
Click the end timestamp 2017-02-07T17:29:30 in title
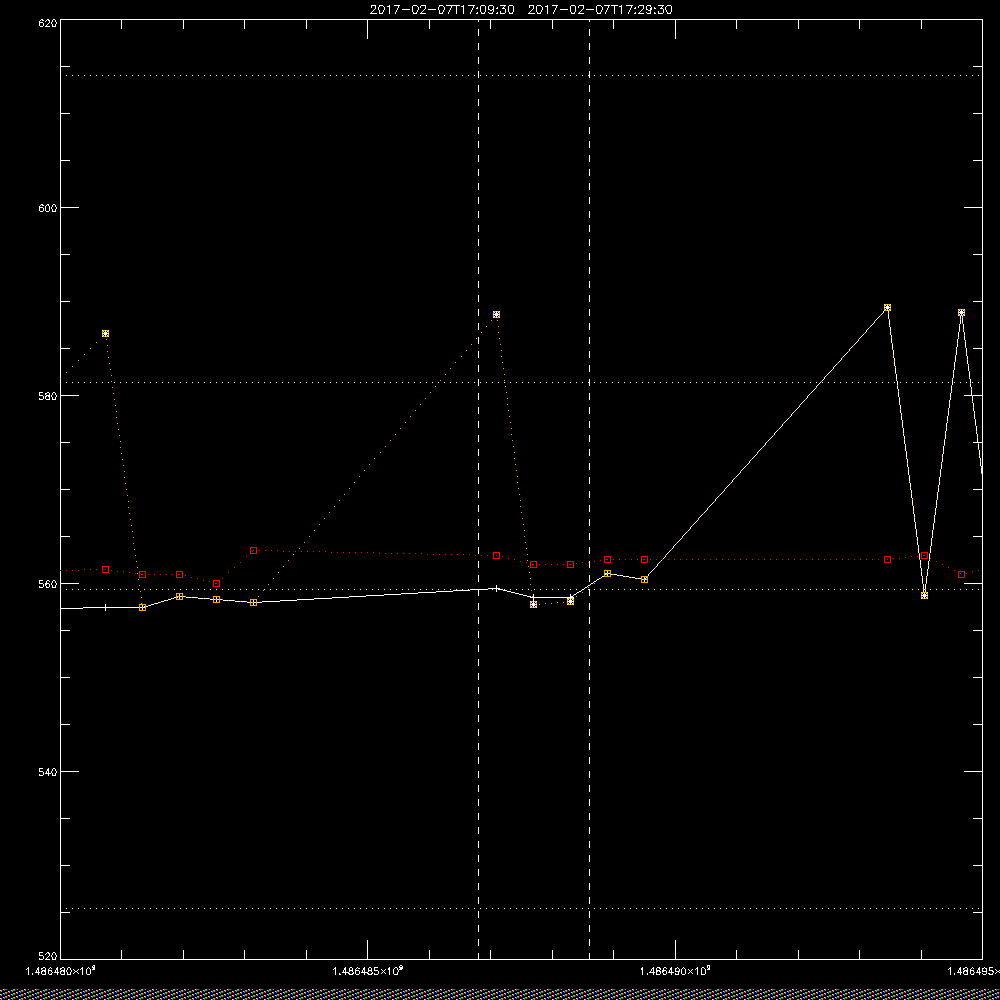tap(600, 10)
